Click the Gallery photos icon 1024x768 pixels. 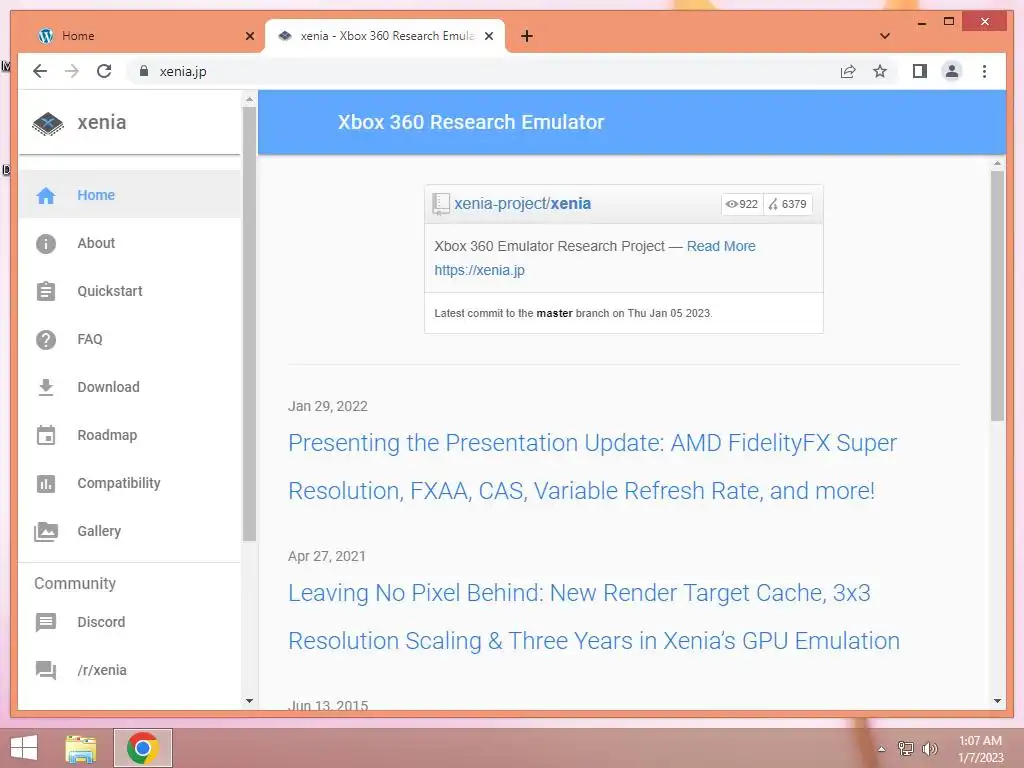(46, 532)
